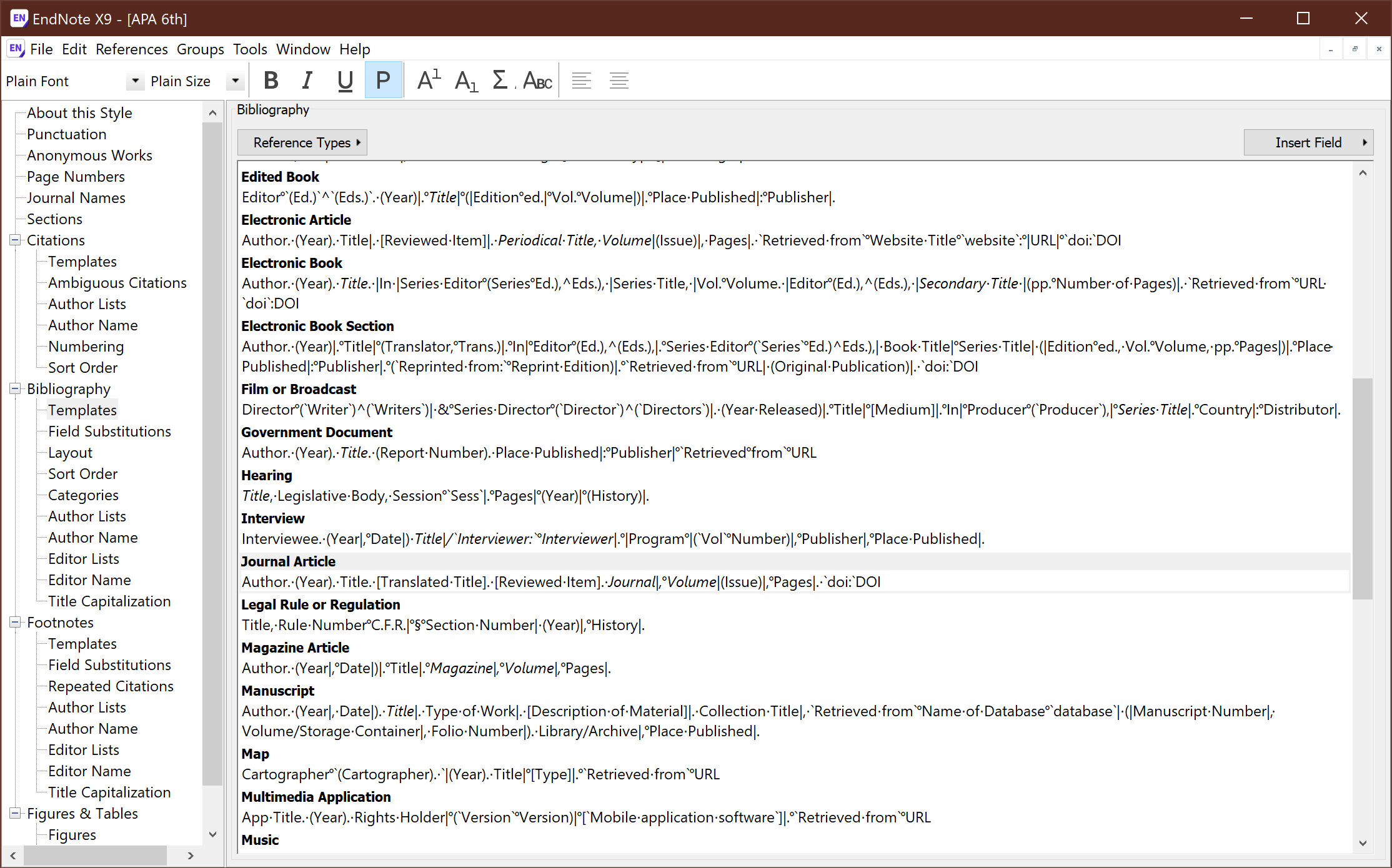Screen dimensions: 1392x868
Task: Toggle Bold formatting in toolbar
Action: [271, 81]
